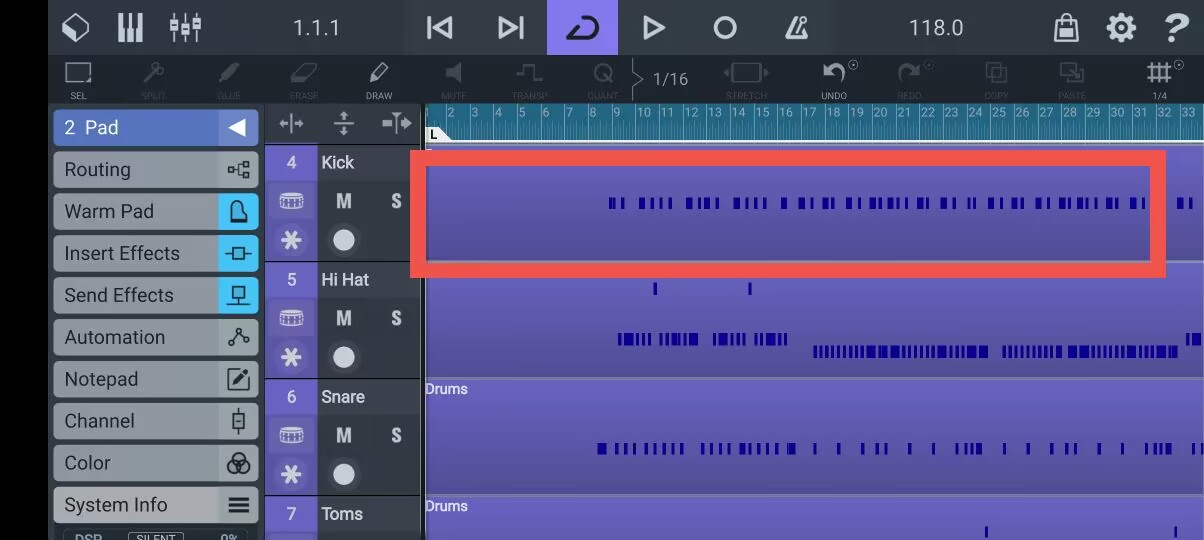Open the Warm Pad instrument
Screen dimensions: 1204x540
[x=155, y=212]
